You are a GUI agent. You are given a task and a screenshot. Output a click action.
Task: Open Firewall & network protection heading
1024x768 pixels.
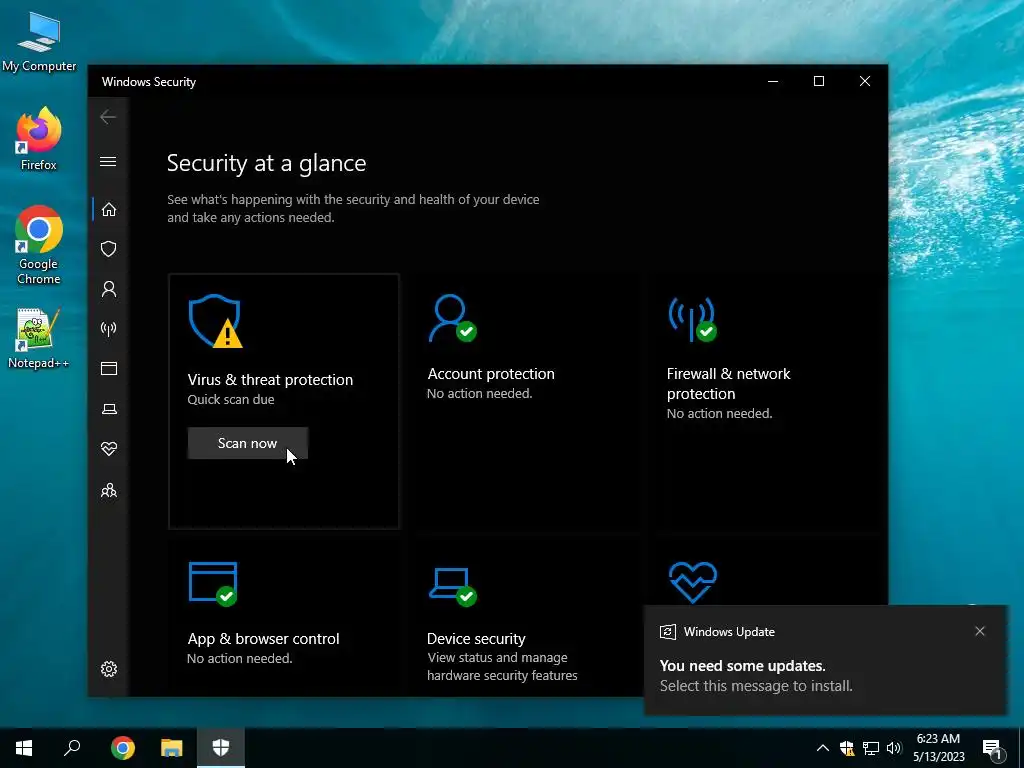tap(729, 384)
